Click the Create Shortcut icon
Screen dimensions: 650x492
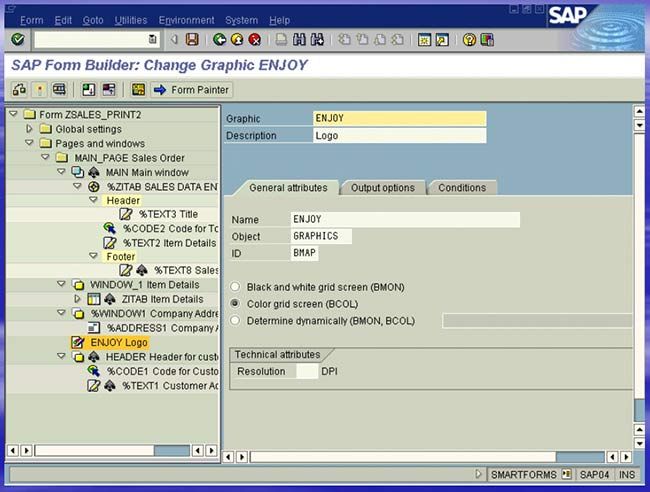tap(442, 40)
